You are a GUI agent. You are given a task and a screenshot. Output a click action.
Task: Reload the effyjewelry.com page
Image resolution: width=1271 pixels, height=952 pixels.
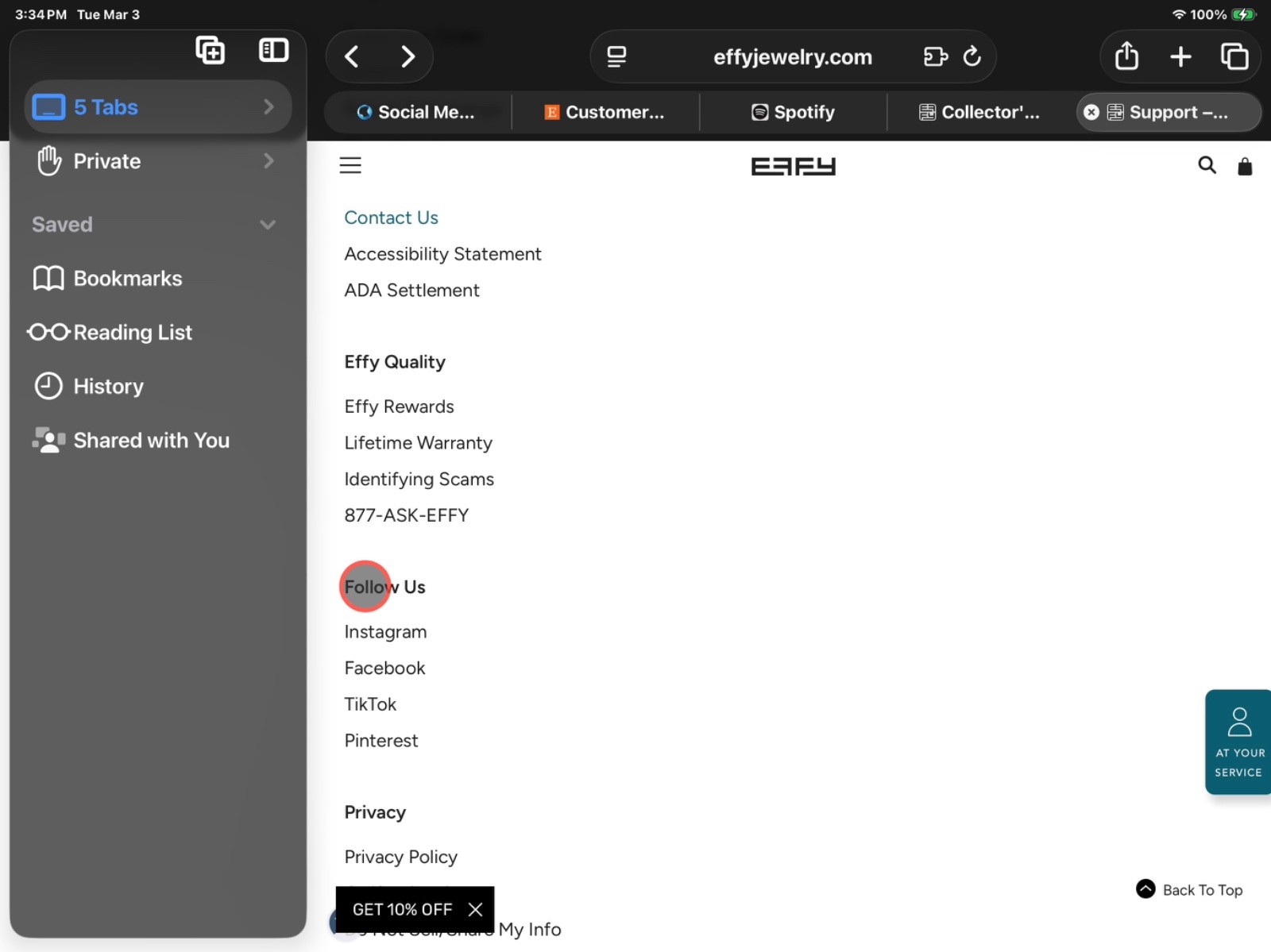[972, 56]
